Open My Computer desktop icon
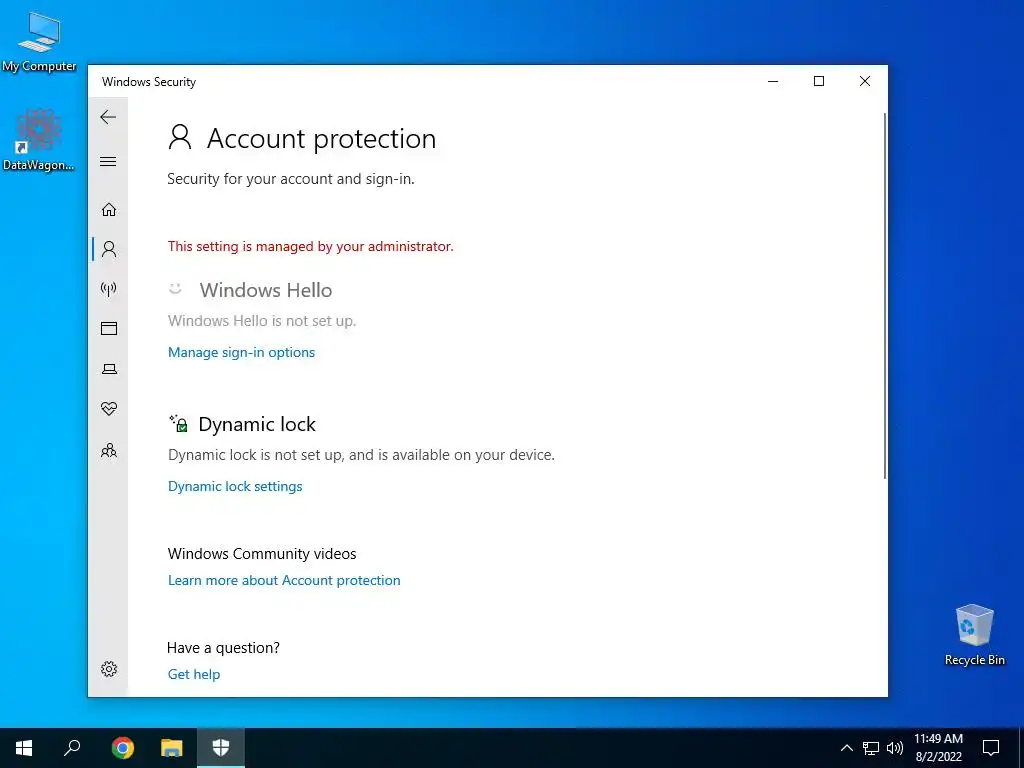The width and height of the screenshot is (1024, 768). pyautogui.click(x=39, y=41)
